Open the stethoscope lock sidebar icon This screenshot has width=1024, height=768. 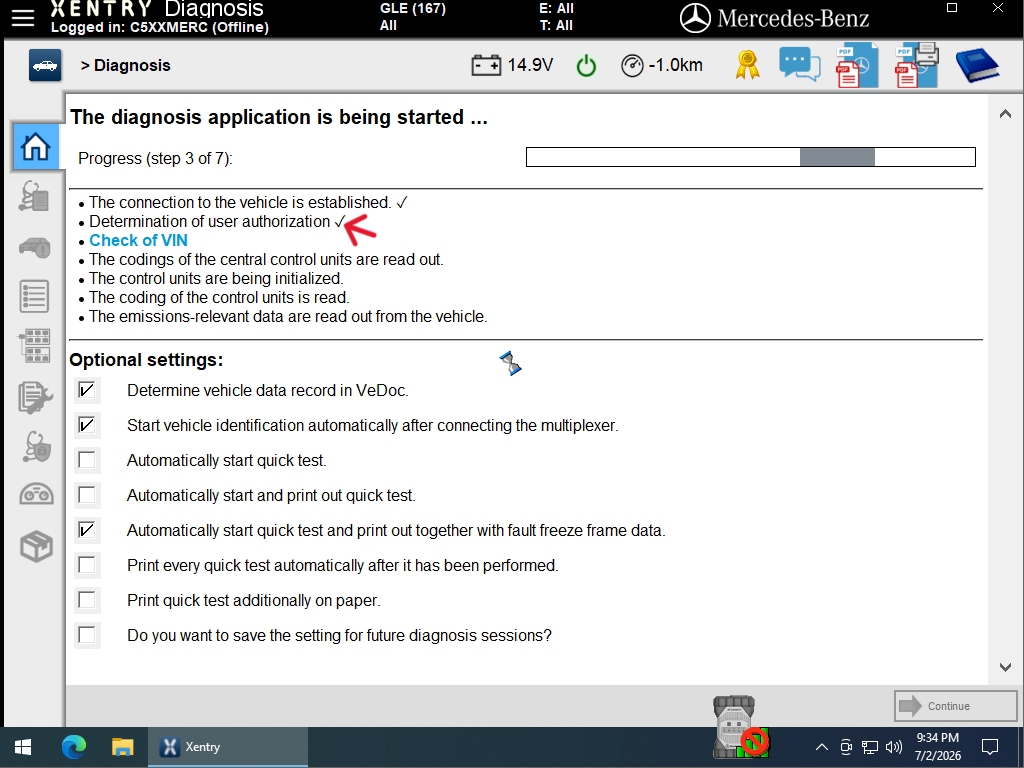37,447
